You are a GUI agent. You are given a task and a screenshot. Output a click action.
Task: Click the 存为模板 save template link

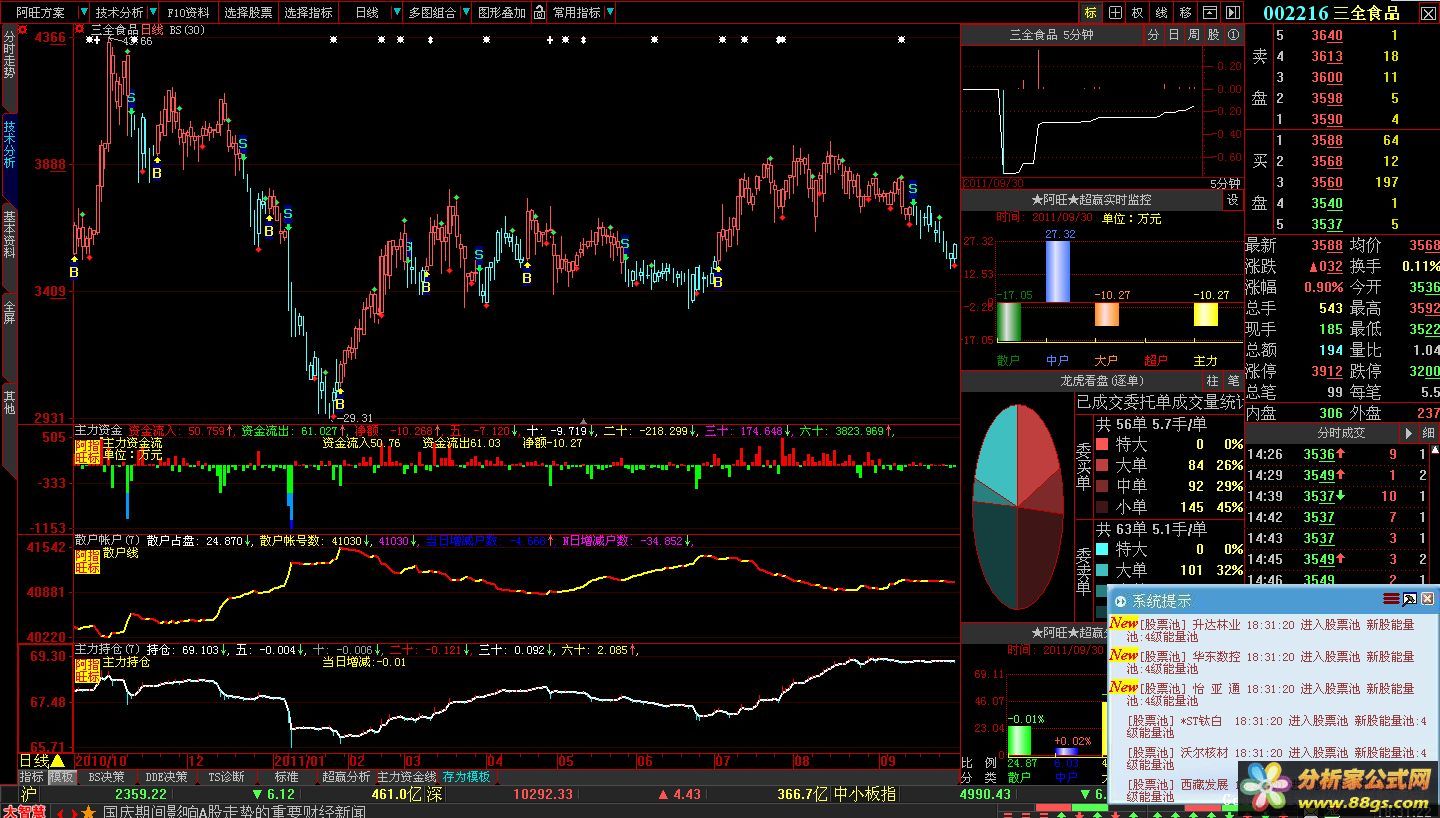(467, 777)
